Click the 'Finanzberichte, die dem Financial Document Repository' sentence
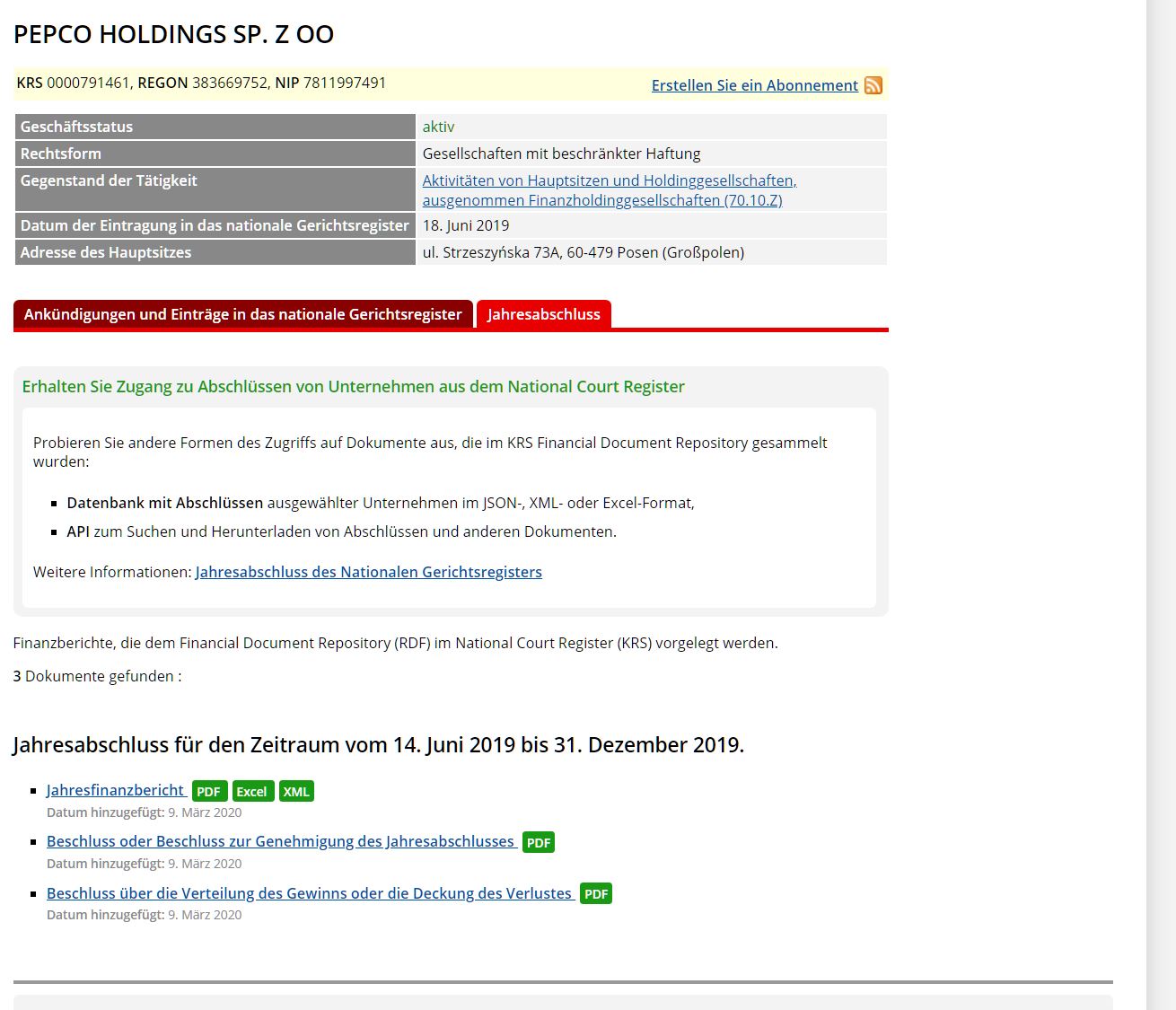 396,643
